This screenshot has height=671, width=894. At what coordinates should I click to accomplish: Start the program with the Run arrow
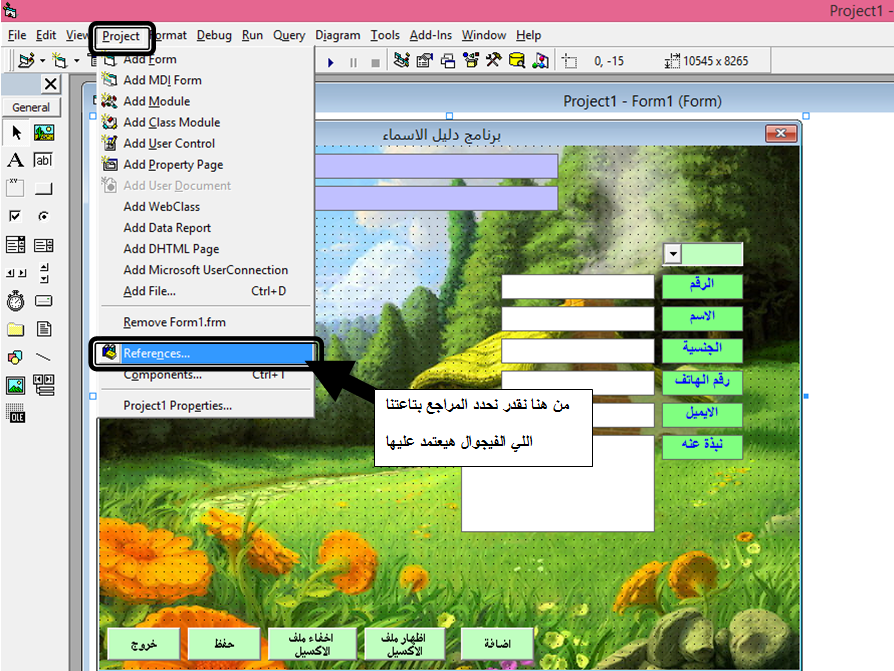(331, 62)
